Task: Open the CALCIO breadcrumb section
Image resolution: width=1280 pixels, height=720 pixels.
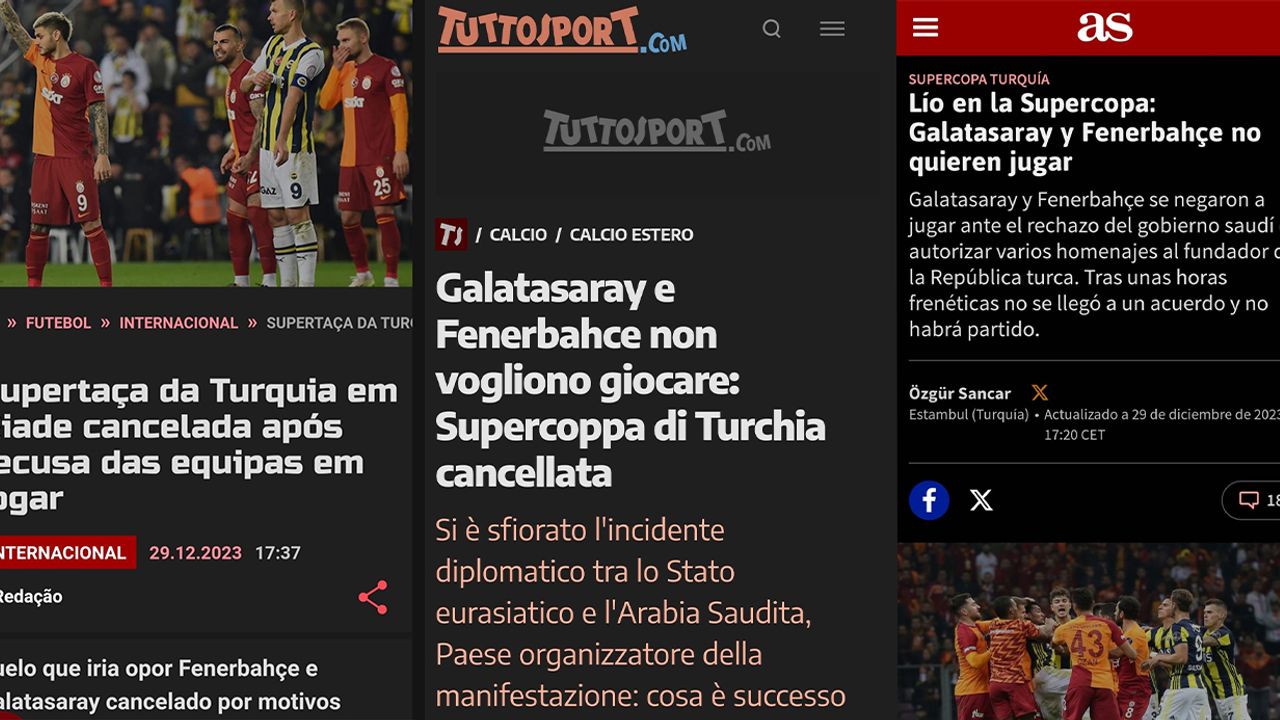Action: coord(518,235)
